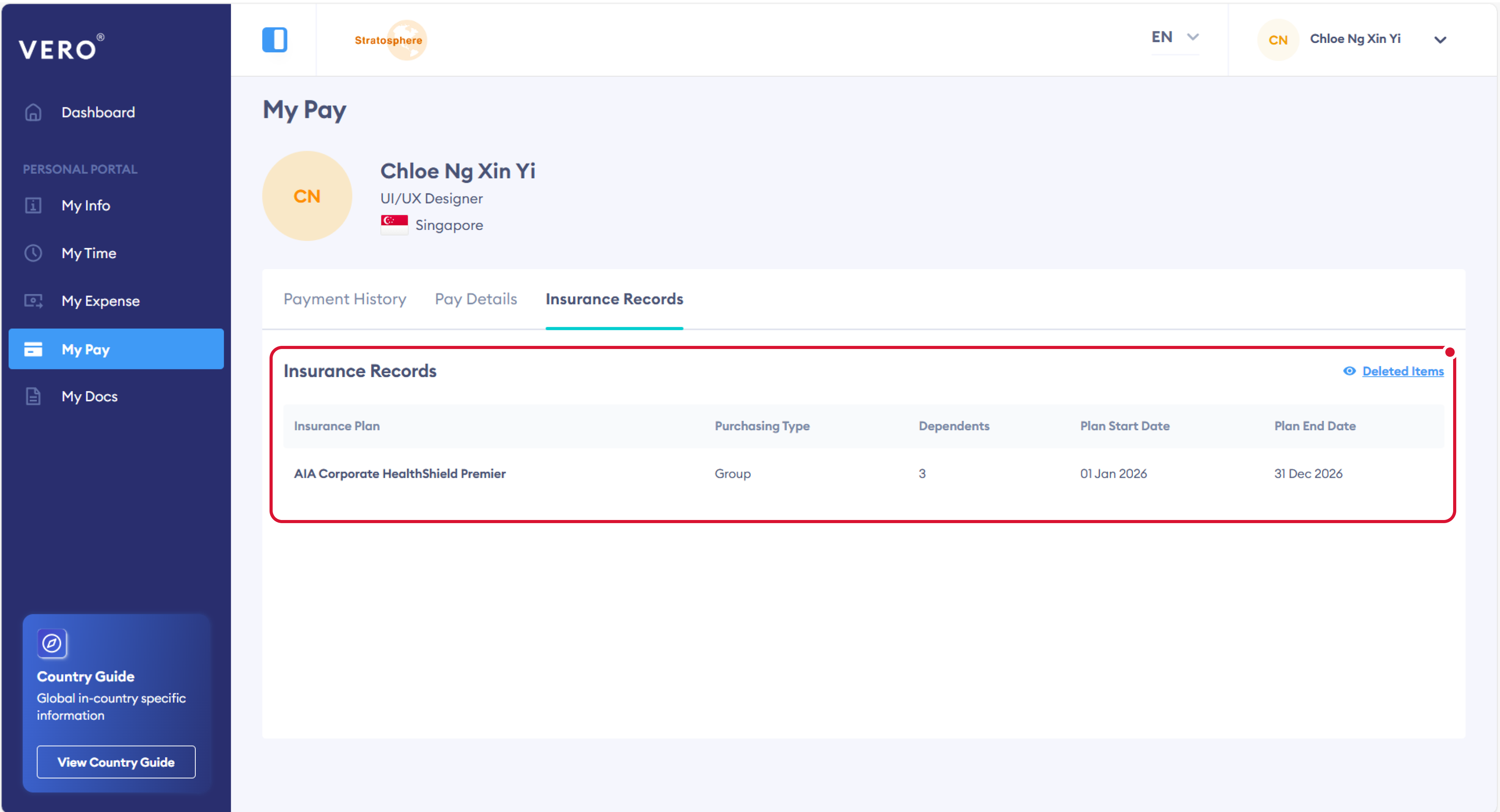Switch to the Payment History tab

coord(345,299)
